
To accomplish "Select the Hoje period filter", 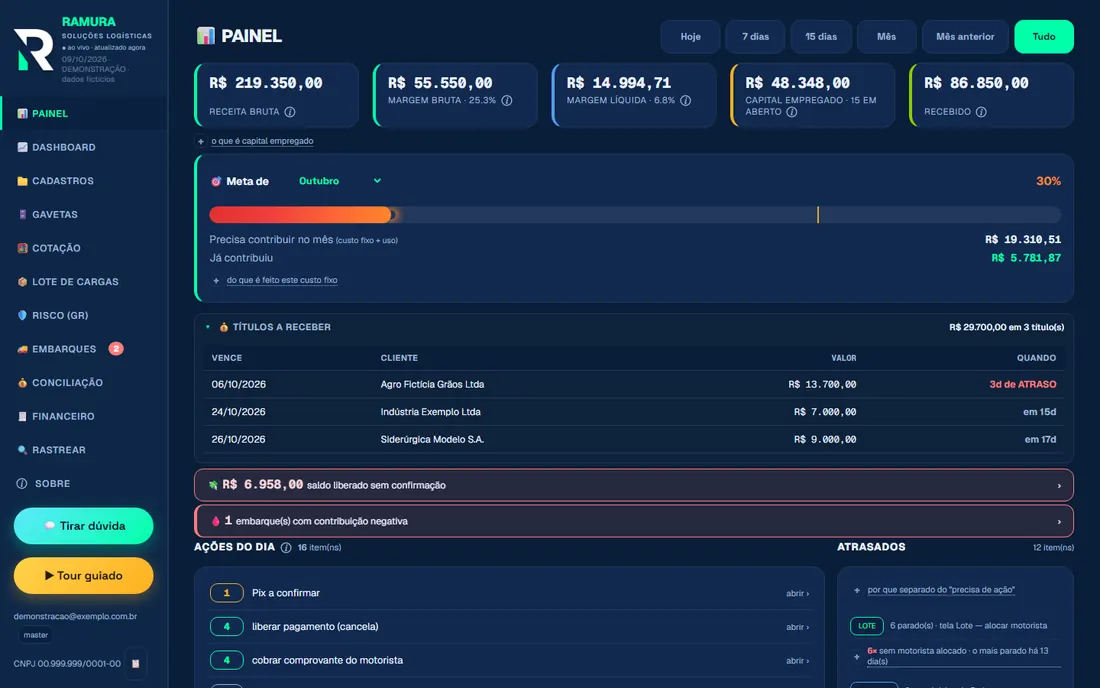I will pos(690,36).
